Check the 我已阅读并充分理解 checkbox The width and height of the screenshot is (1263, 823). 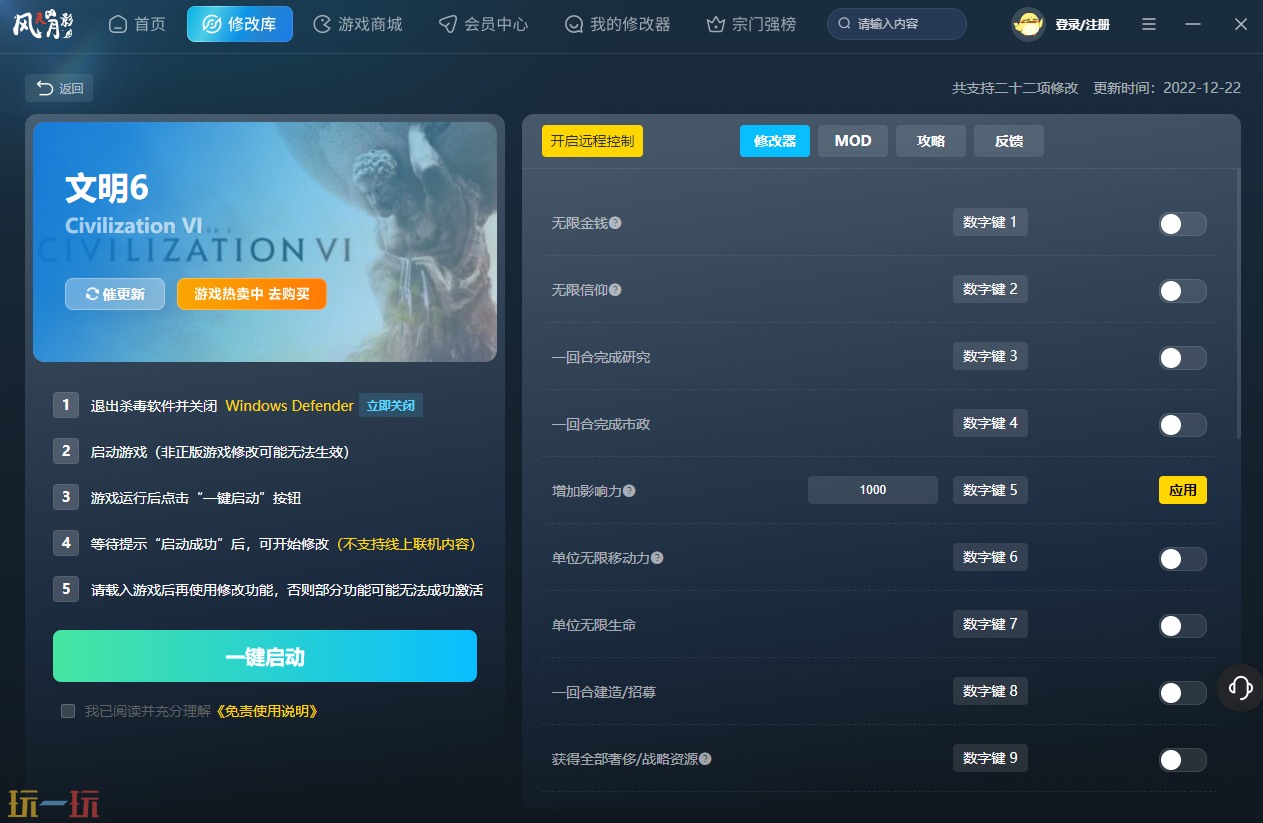tap(68, 711)
